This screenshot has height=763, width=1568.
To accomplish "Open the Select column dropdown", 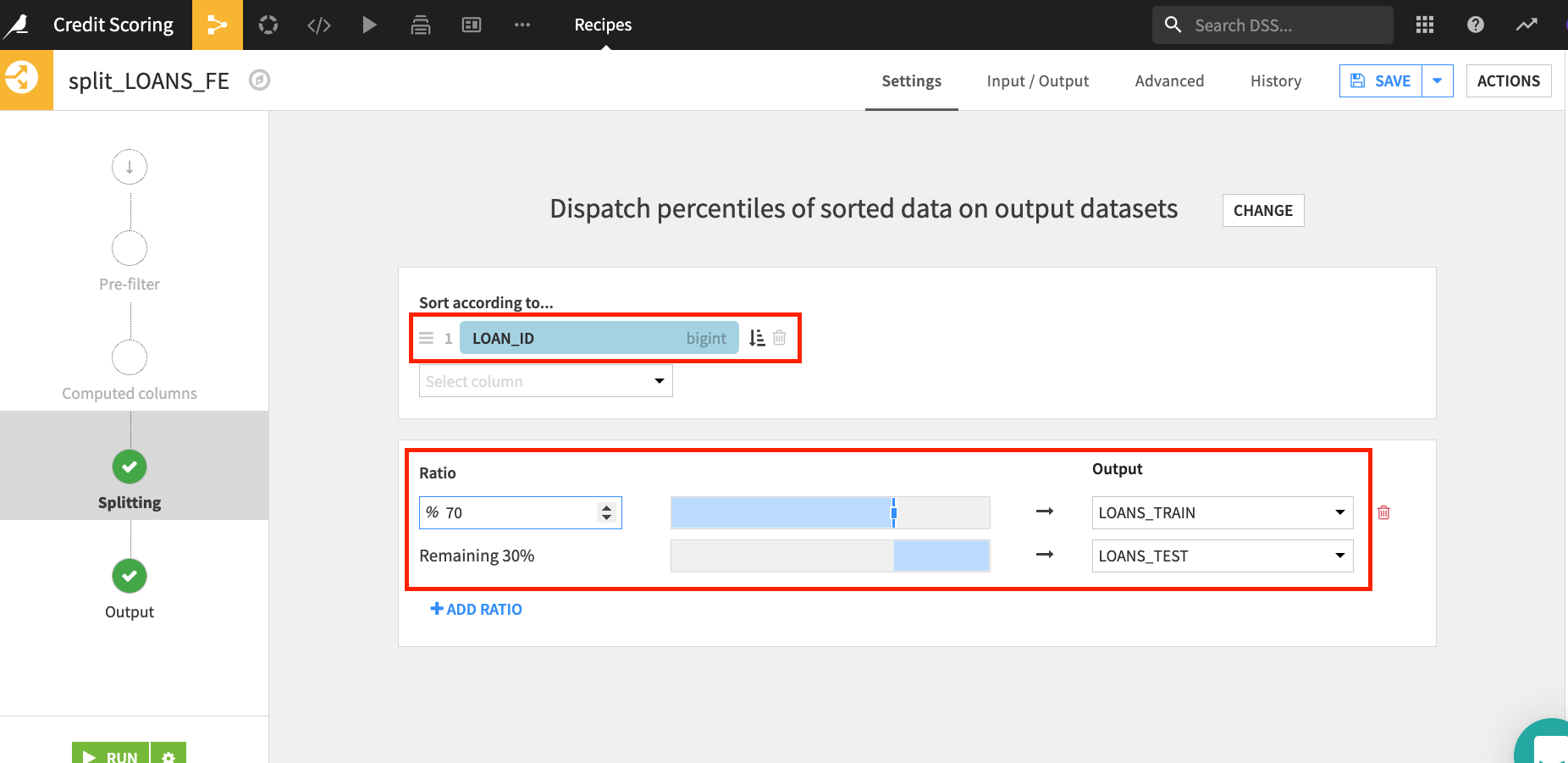I will pos(545,381).
